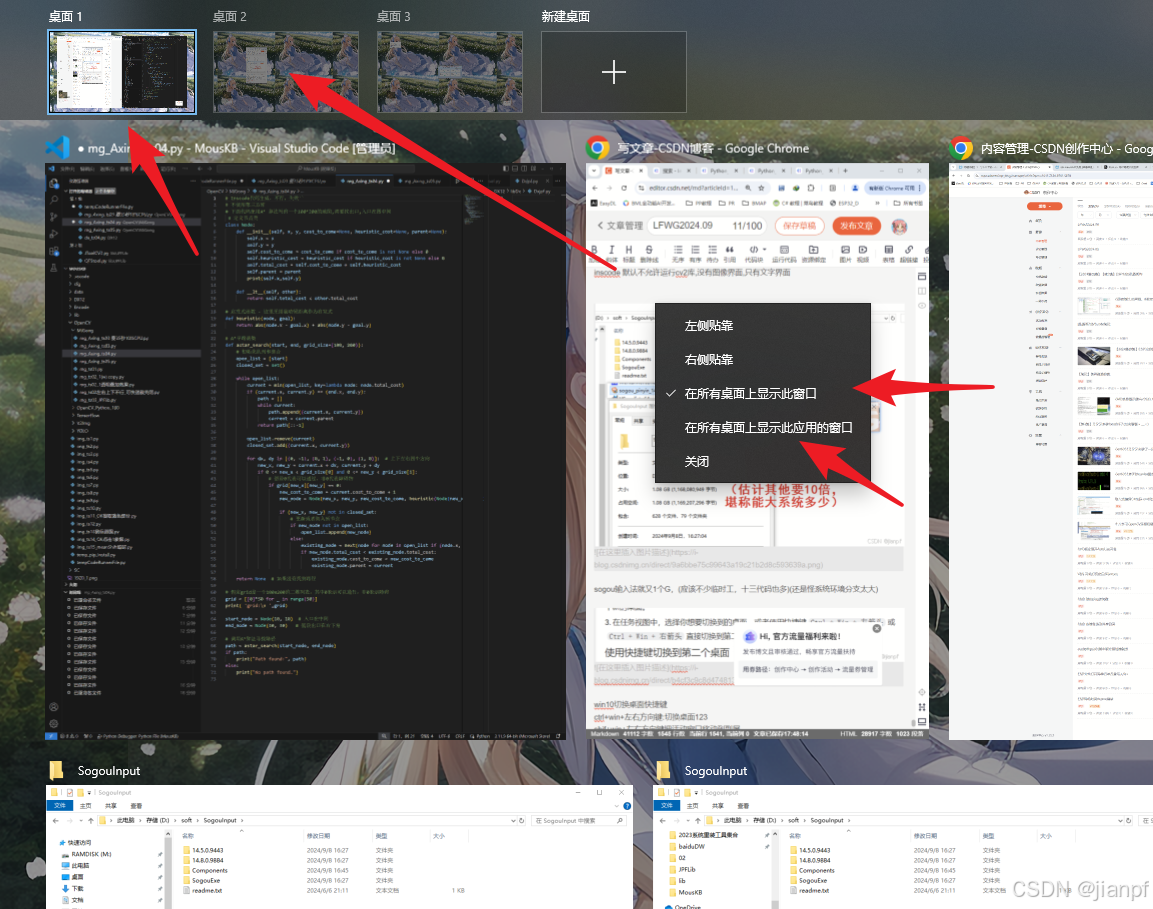Insert hyperlink with the 超链接 icon
1153x909 pixels.
pos(909,252)
